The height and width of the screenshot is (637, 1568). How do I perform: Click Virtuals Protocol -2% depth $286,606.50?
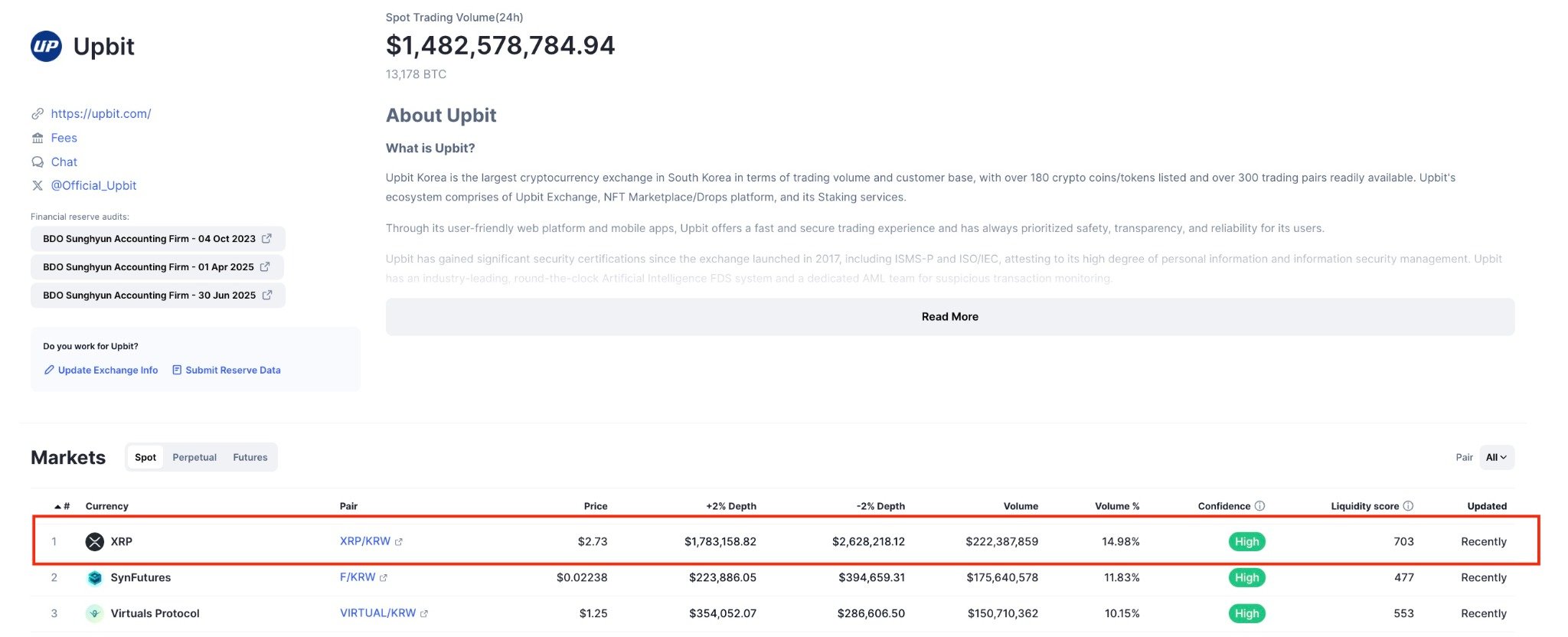point(871,613)
